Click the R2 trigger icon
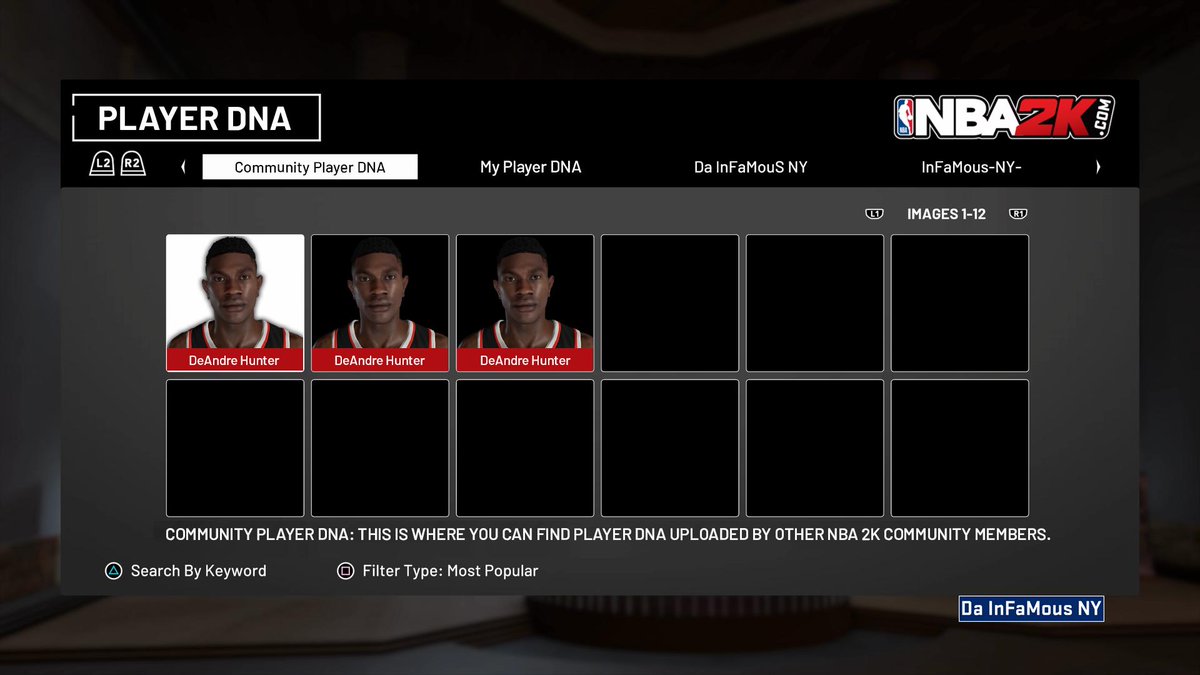The height and width of the screenshot is (675, 1200). point(133,165)
